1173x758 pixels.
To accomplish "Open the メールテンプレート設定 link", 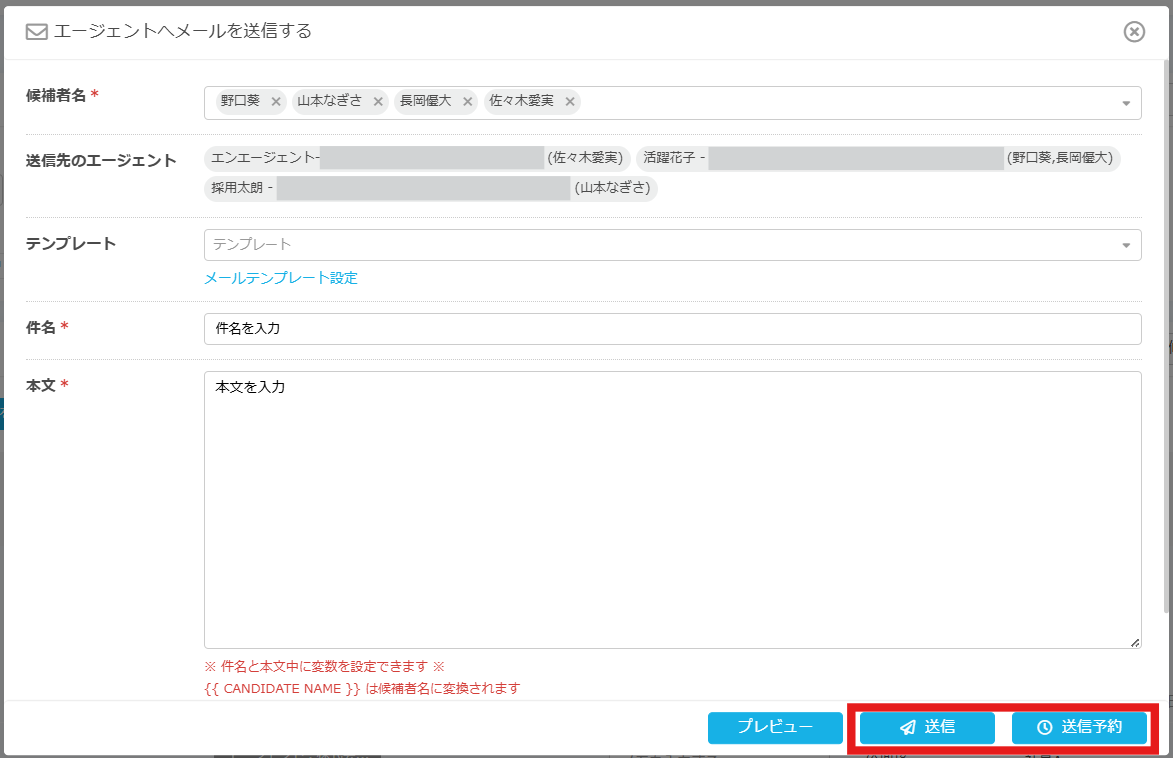I will (281, 278).
